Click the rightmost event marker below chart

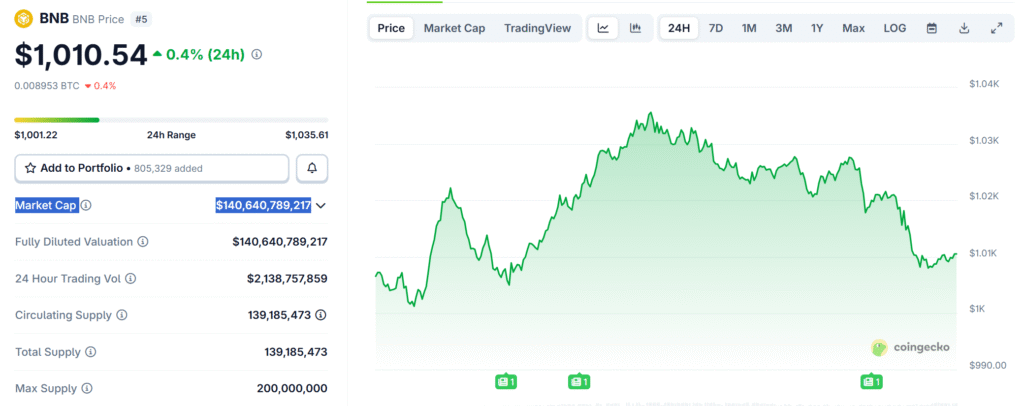pos(872,381)
